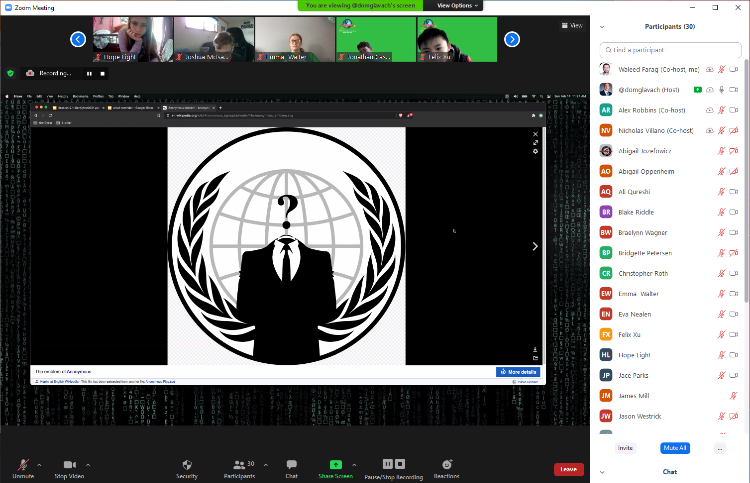This screenshot has width=750, height=483.
Task: Toggle camera icon for Ali Qureshi
Action: click(x=734, y=192)
